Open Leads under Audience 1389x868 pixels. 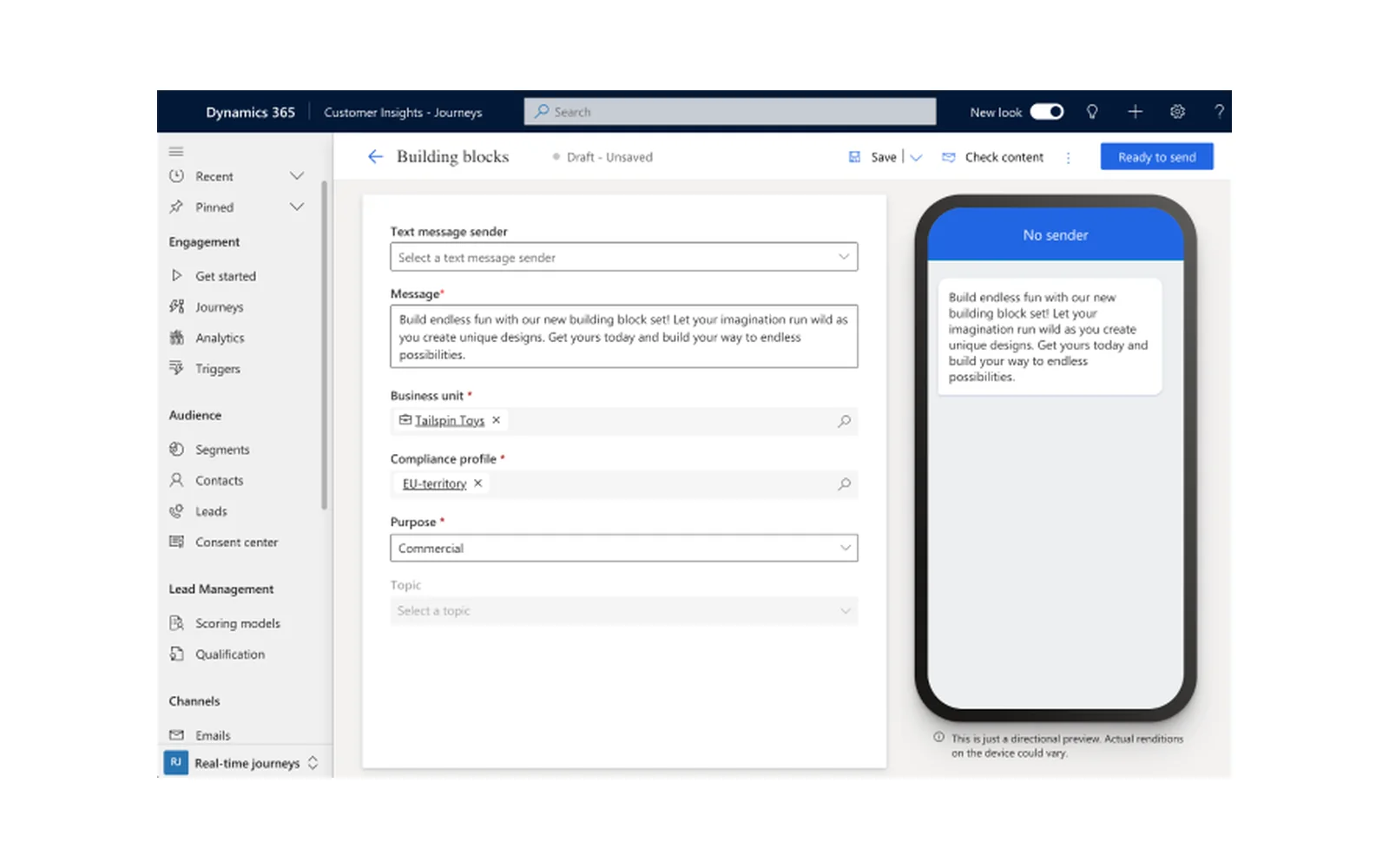click(x=211, y=511)
